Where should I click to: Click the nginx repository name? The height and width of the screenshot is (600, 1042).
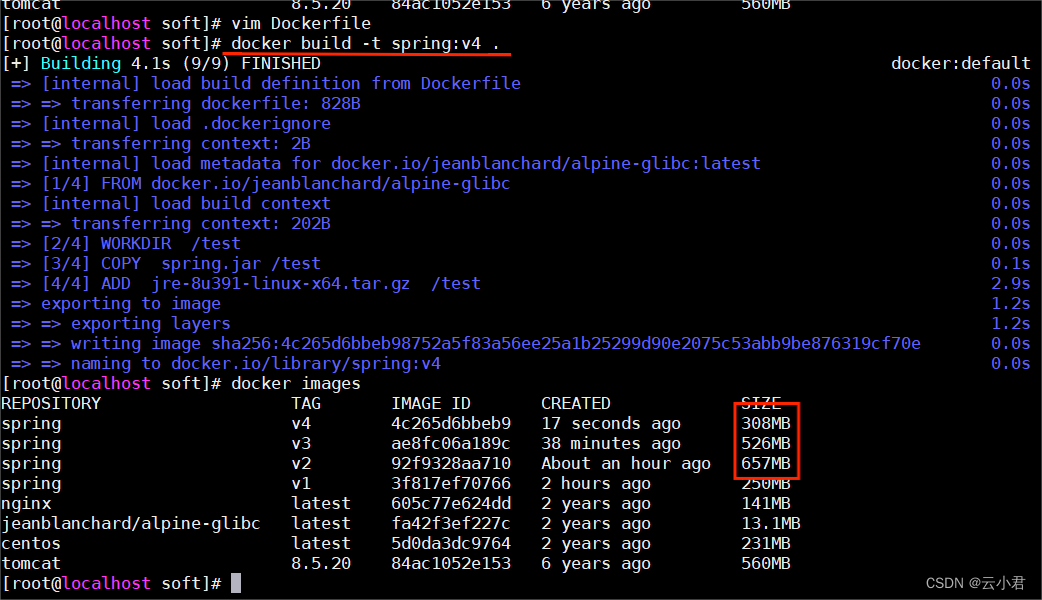(26, 504)
